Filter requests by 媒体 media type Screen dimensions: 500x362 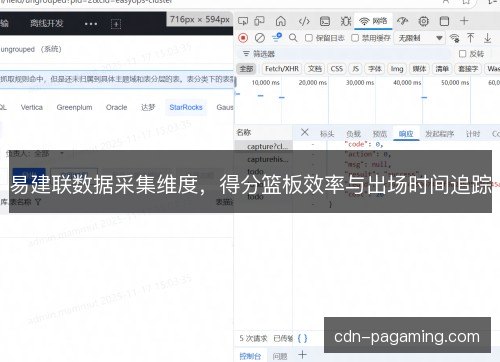pos(419,69)
